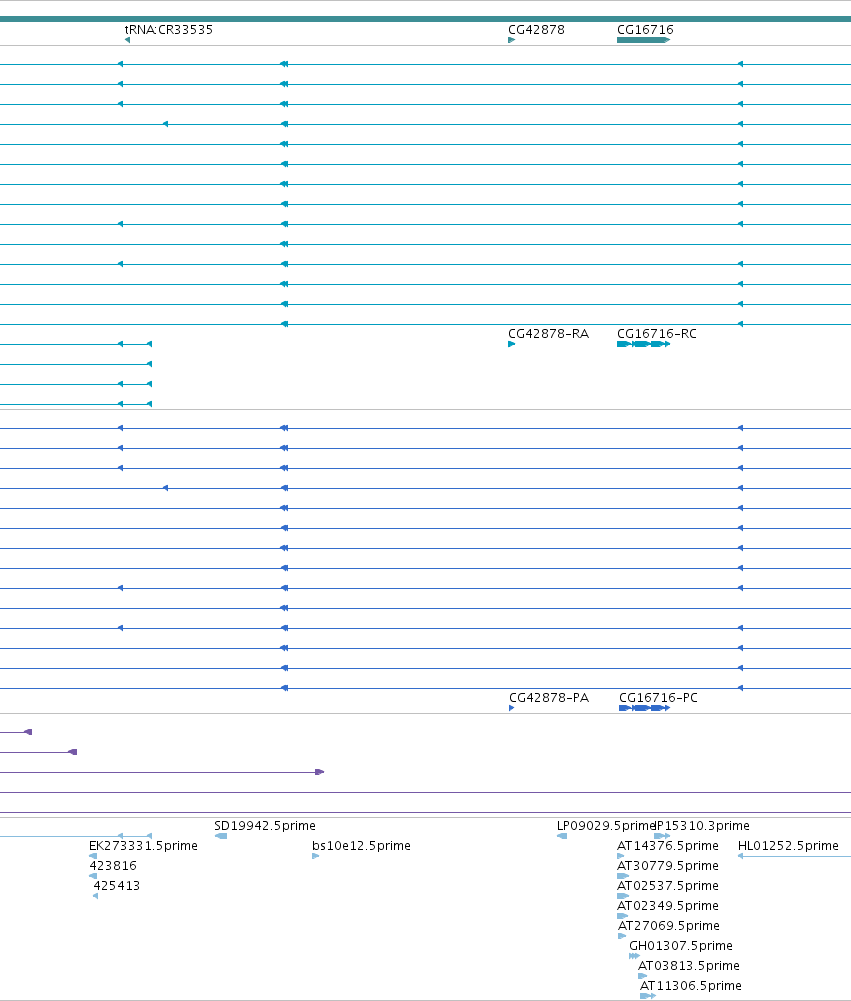Click the CG42878-RA transcript arrow
The height and width of the screenshot is (1001, 851).
pyautogui.click(x=511, y=344)
